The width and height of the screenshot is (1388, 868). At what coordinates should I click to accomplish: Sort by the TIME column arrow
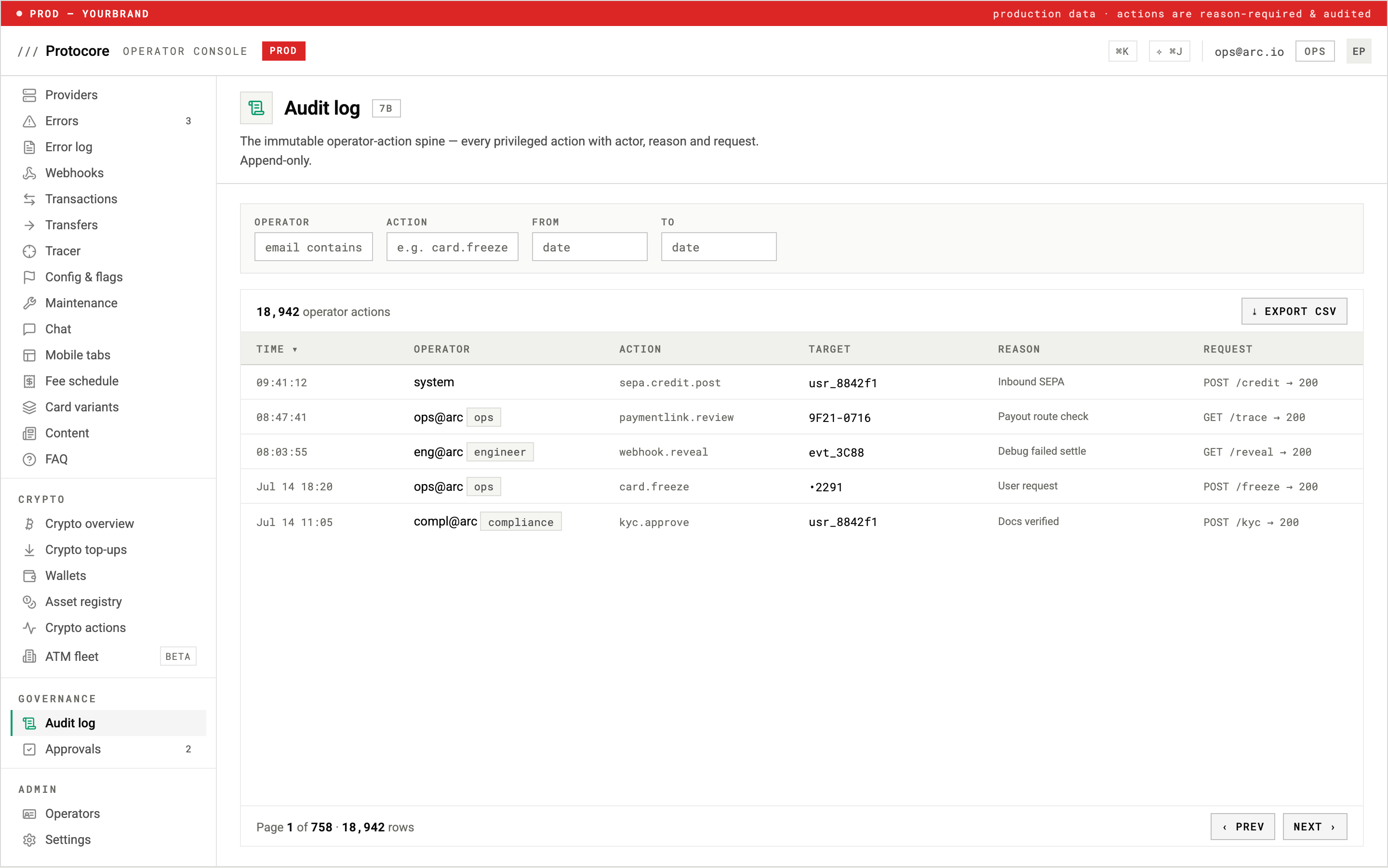click(294, 349)
